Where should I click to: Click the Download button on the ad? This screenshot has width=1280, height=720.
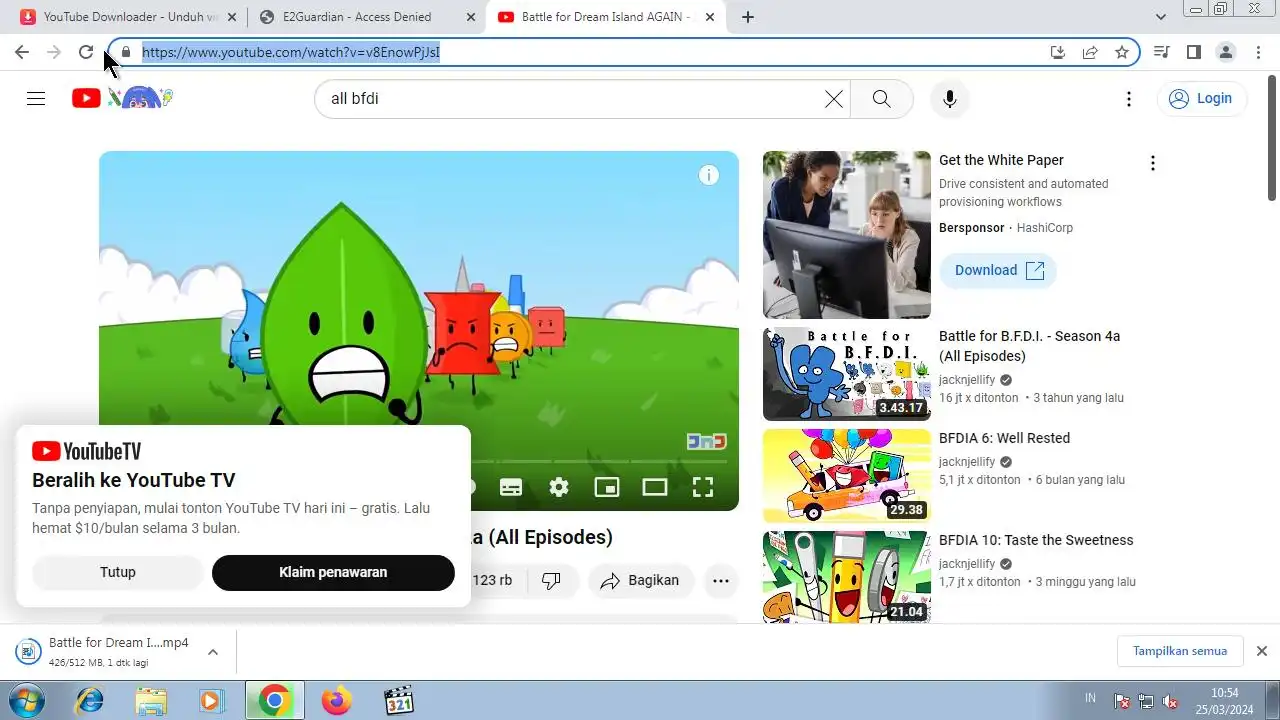tap(998, 270)
